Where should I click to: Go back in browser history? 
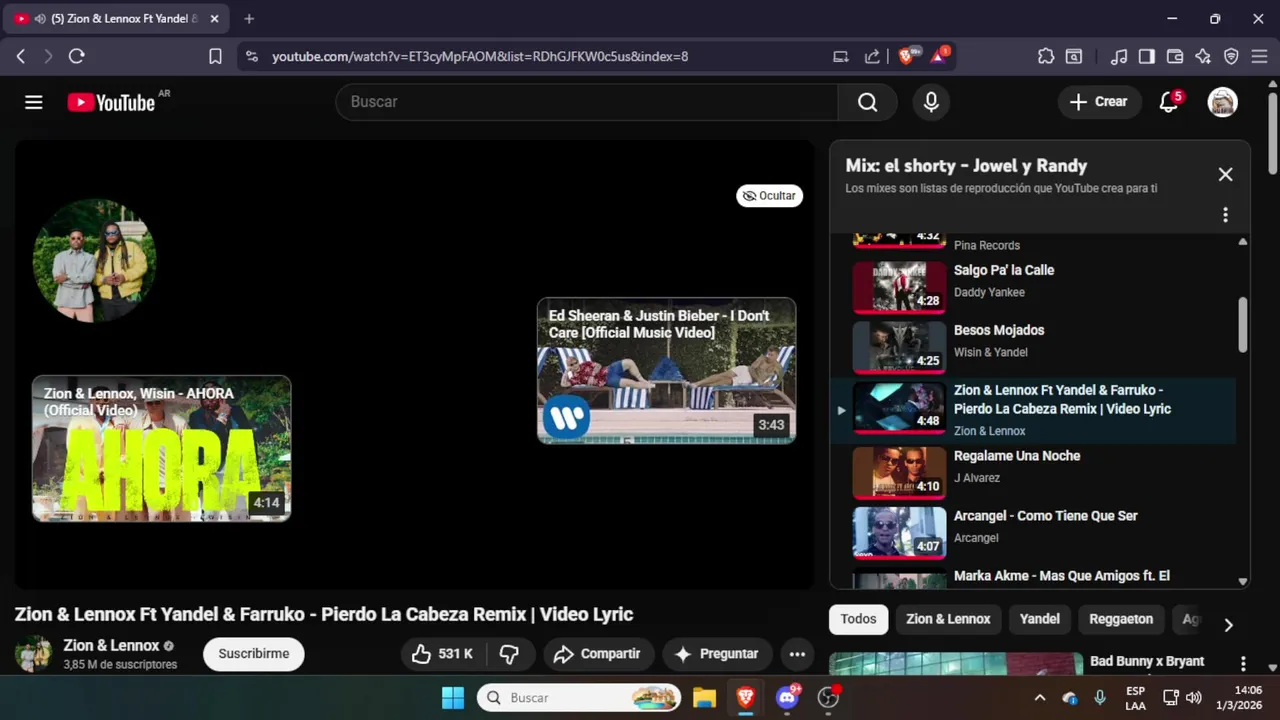pyautogui.click(x=20, y=57)
